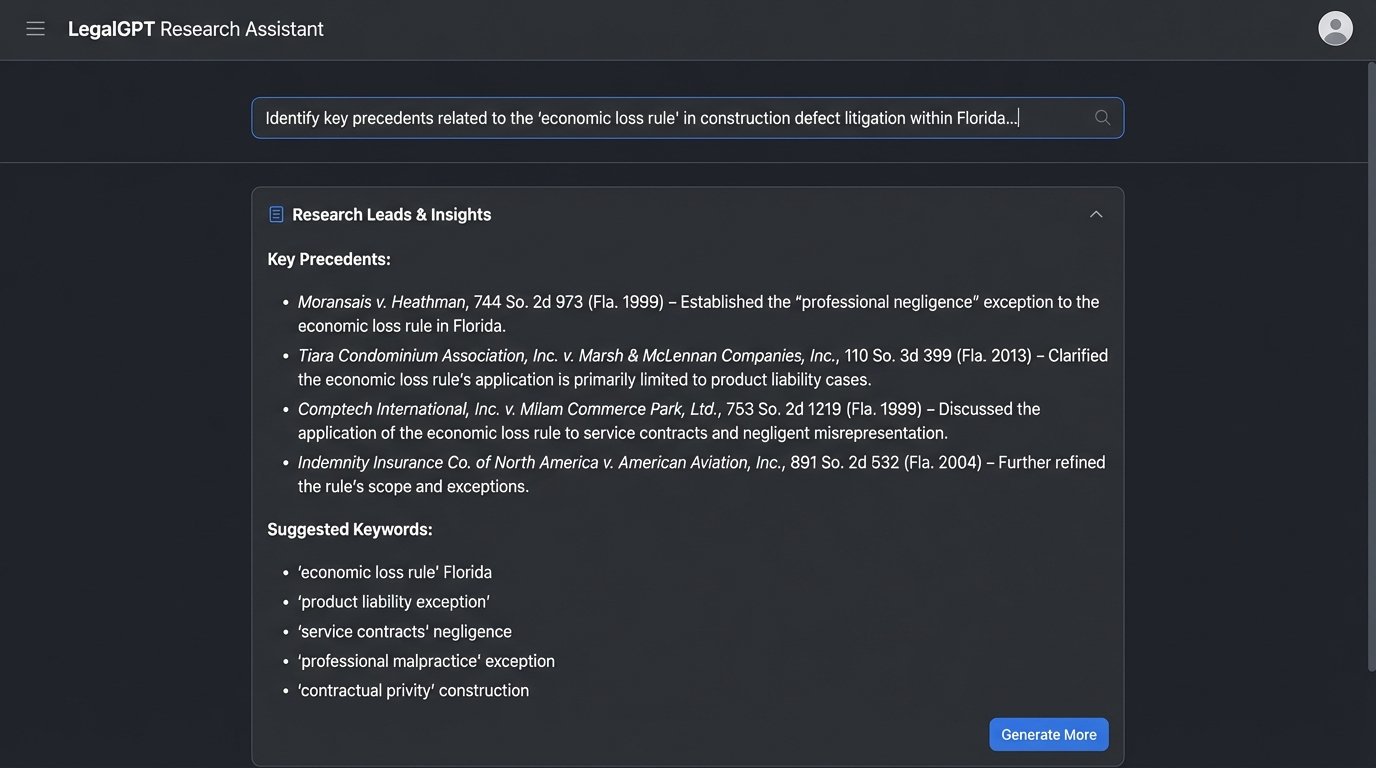Click the 'contractual privity' construction keyword
The height and width of the screenshot is (768, 1376).
413,688
